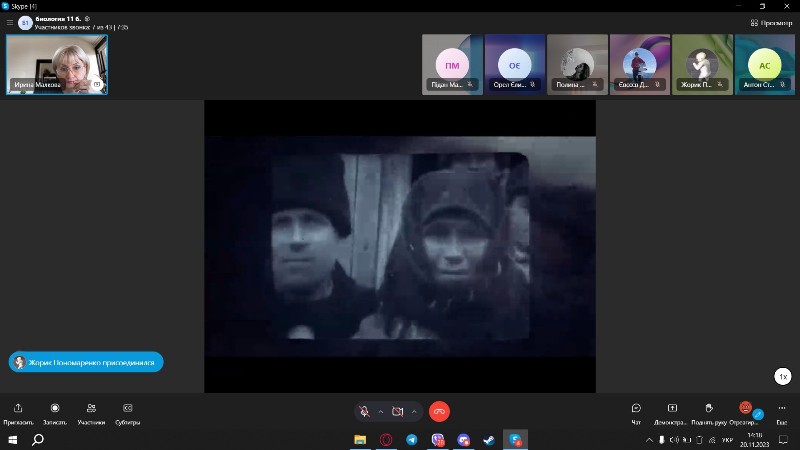This screenshot has width=800, height=450.
Task: Switch view layout with Просмотр button
Action: [x=771, y=23]
